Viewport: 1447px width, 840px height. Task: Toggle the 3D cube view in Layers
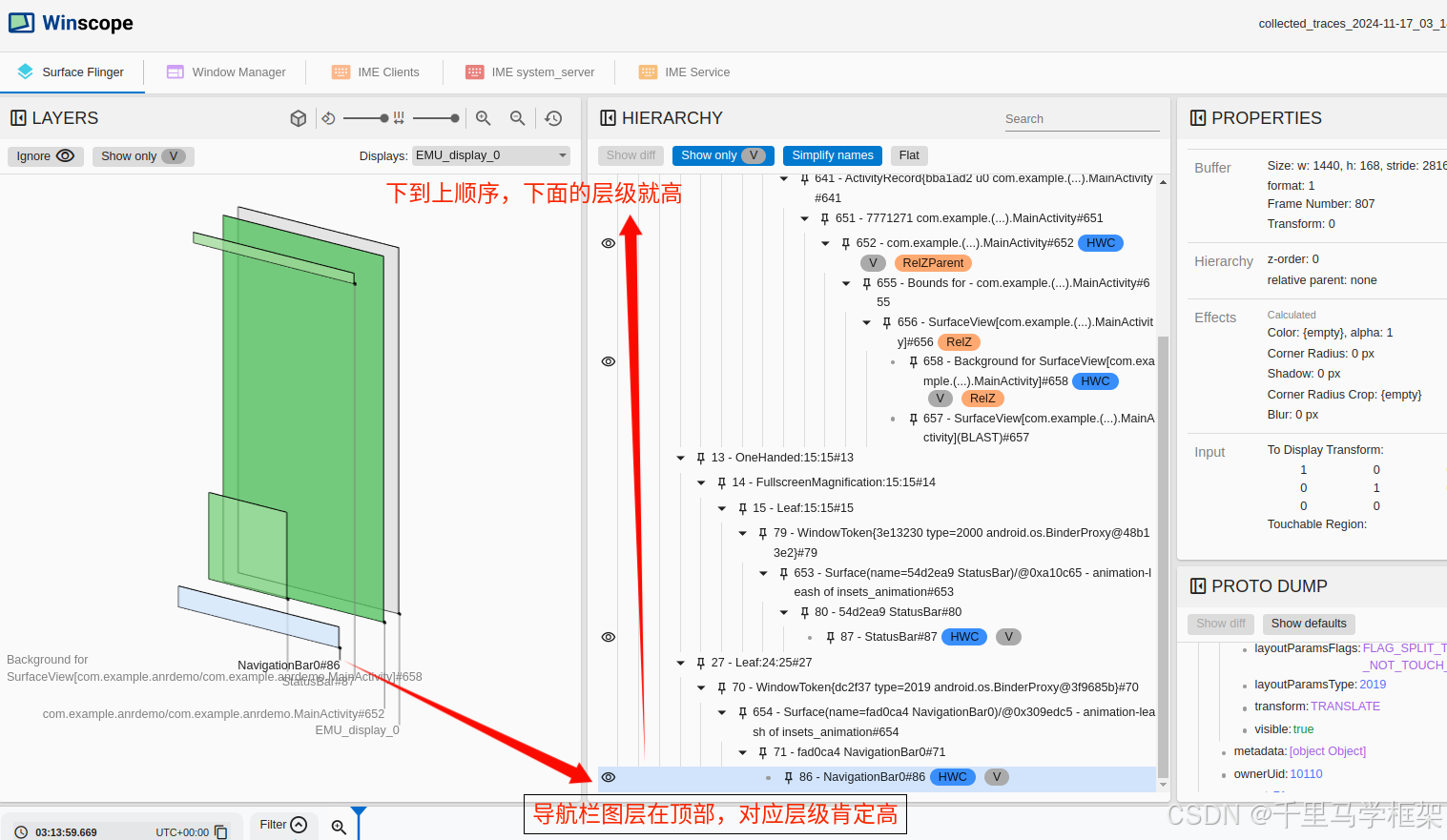point(299,118)
